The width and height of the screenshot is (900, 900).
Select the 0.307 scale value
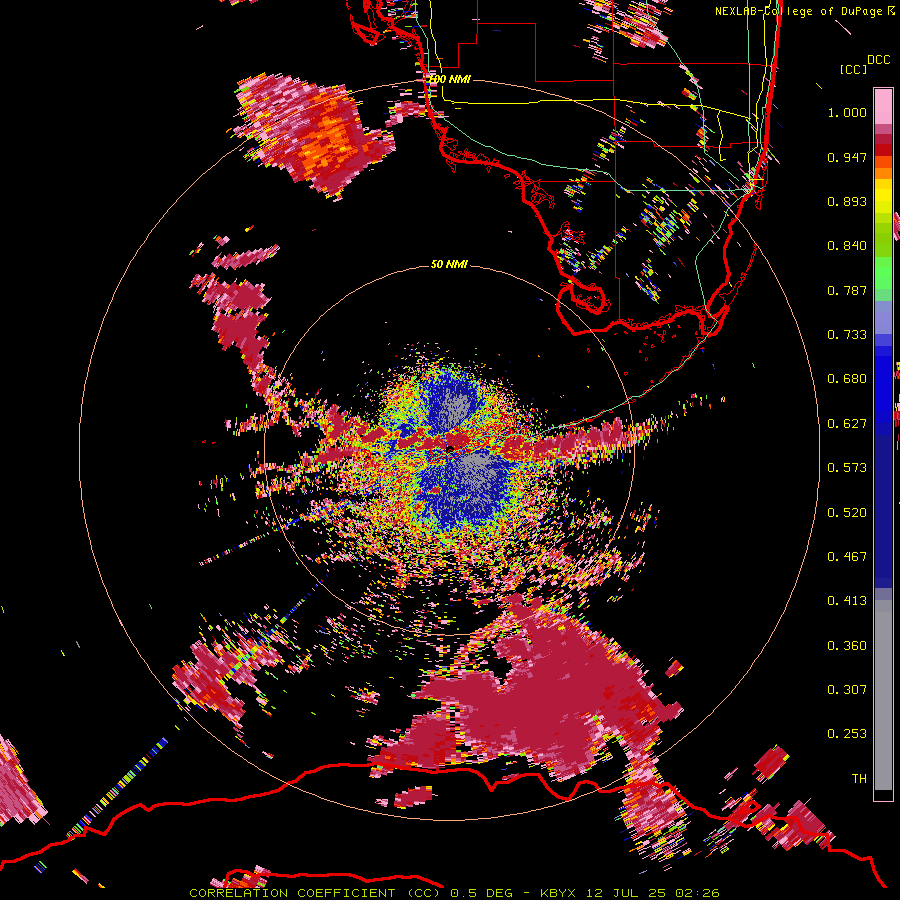(847, 690)
